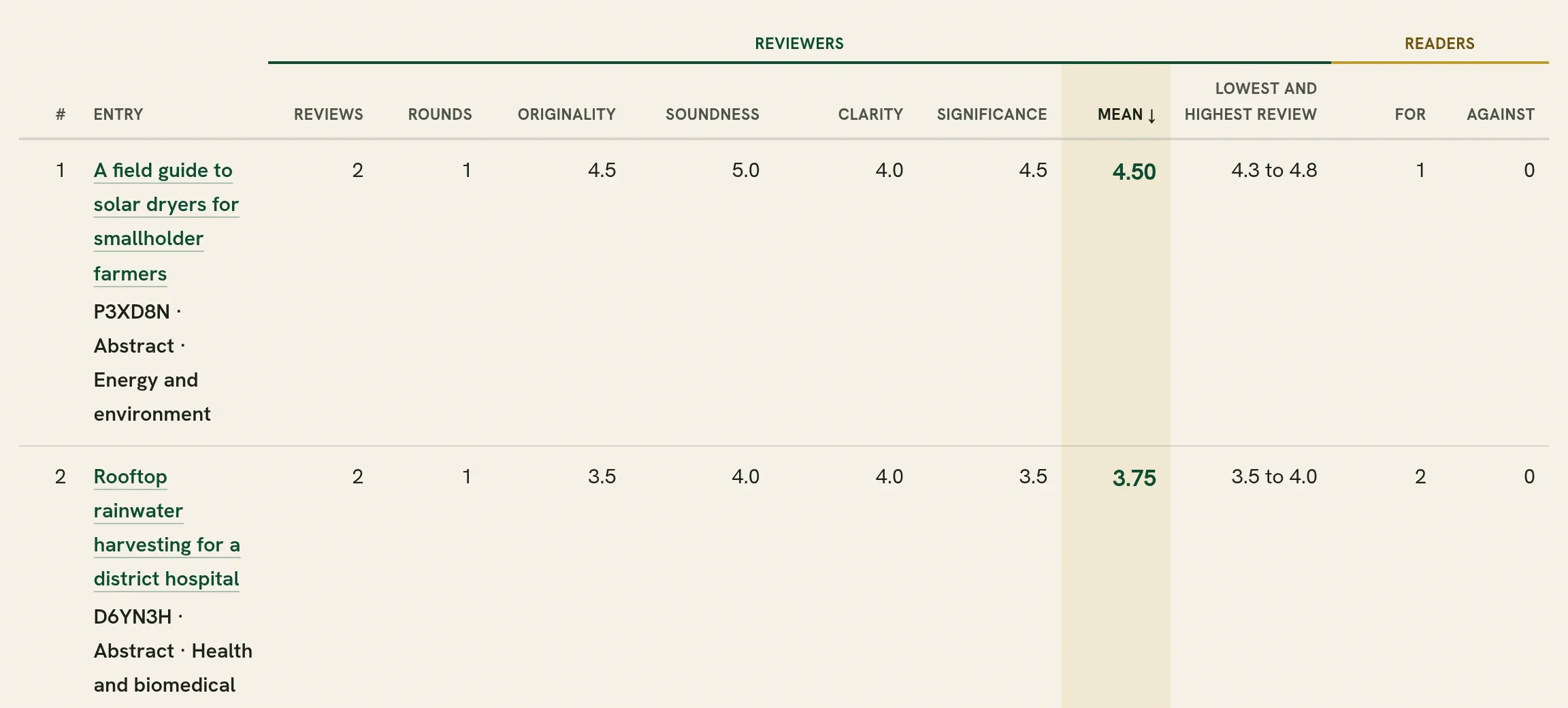Click the Readers group heading

click(x=1439, y=44)
